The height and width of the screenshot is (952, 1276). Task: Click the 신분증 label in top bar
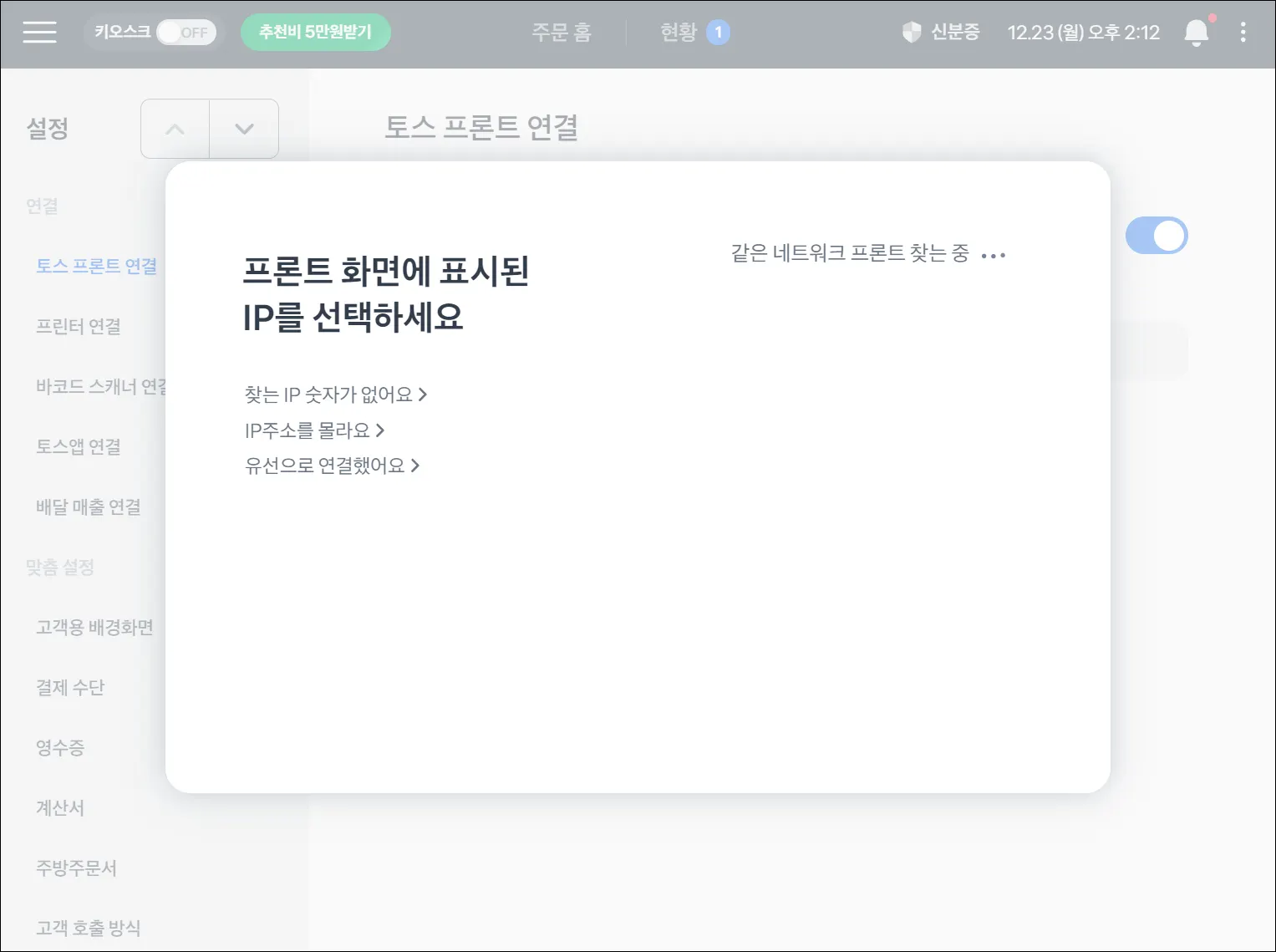[x=955, y=33]
